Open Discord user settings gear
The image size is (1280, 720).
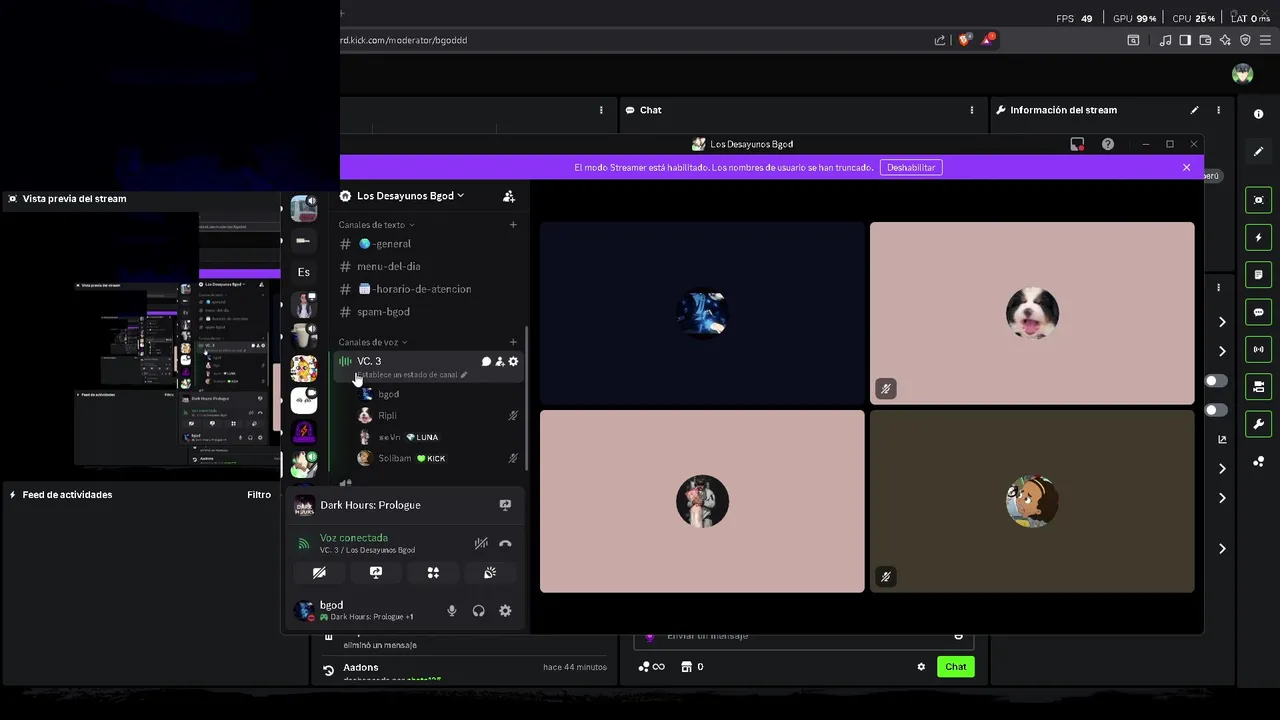pos(505,611)
